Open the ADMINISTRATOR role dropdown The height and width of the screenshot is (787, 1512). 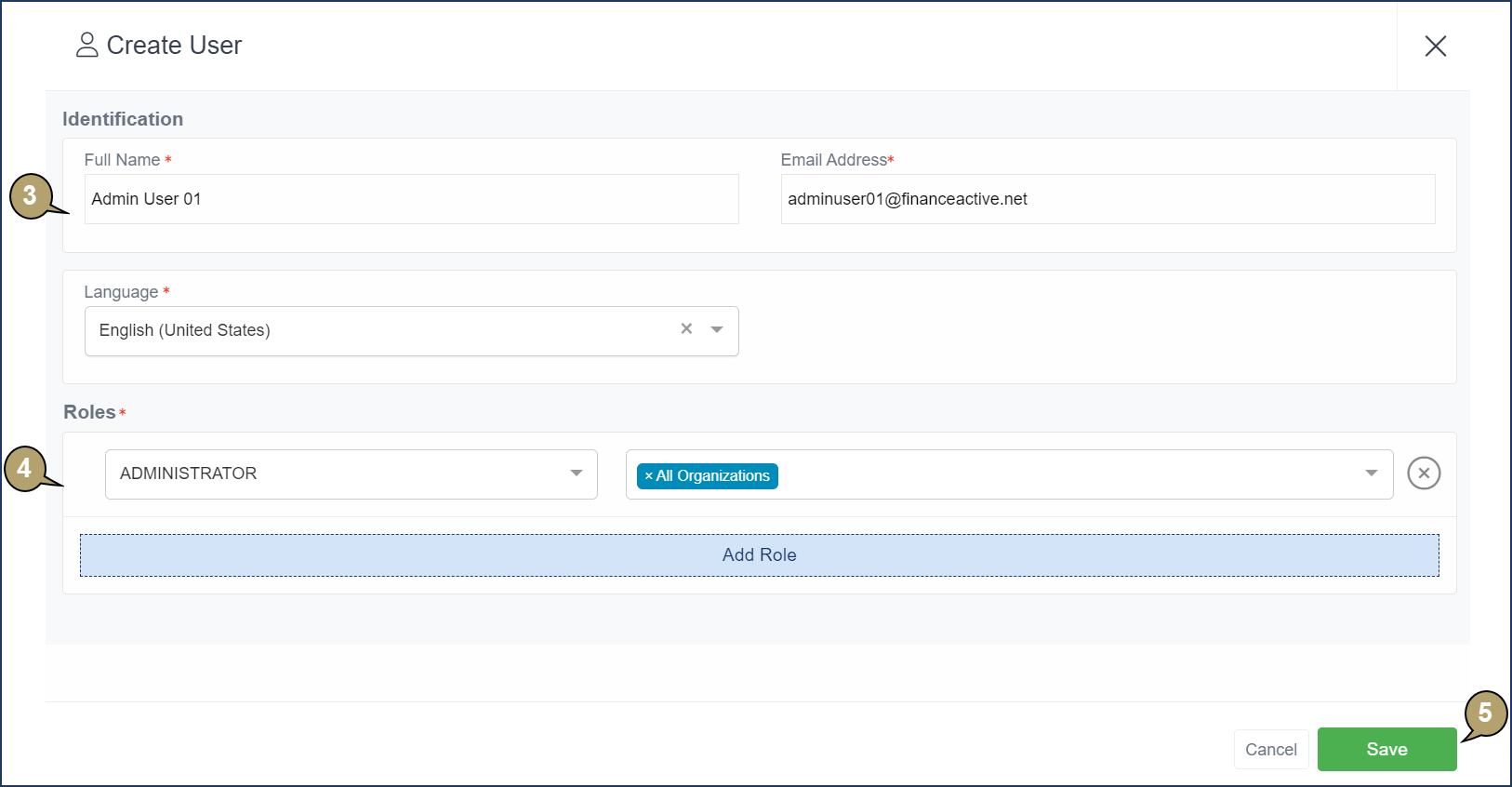(351, 474)
